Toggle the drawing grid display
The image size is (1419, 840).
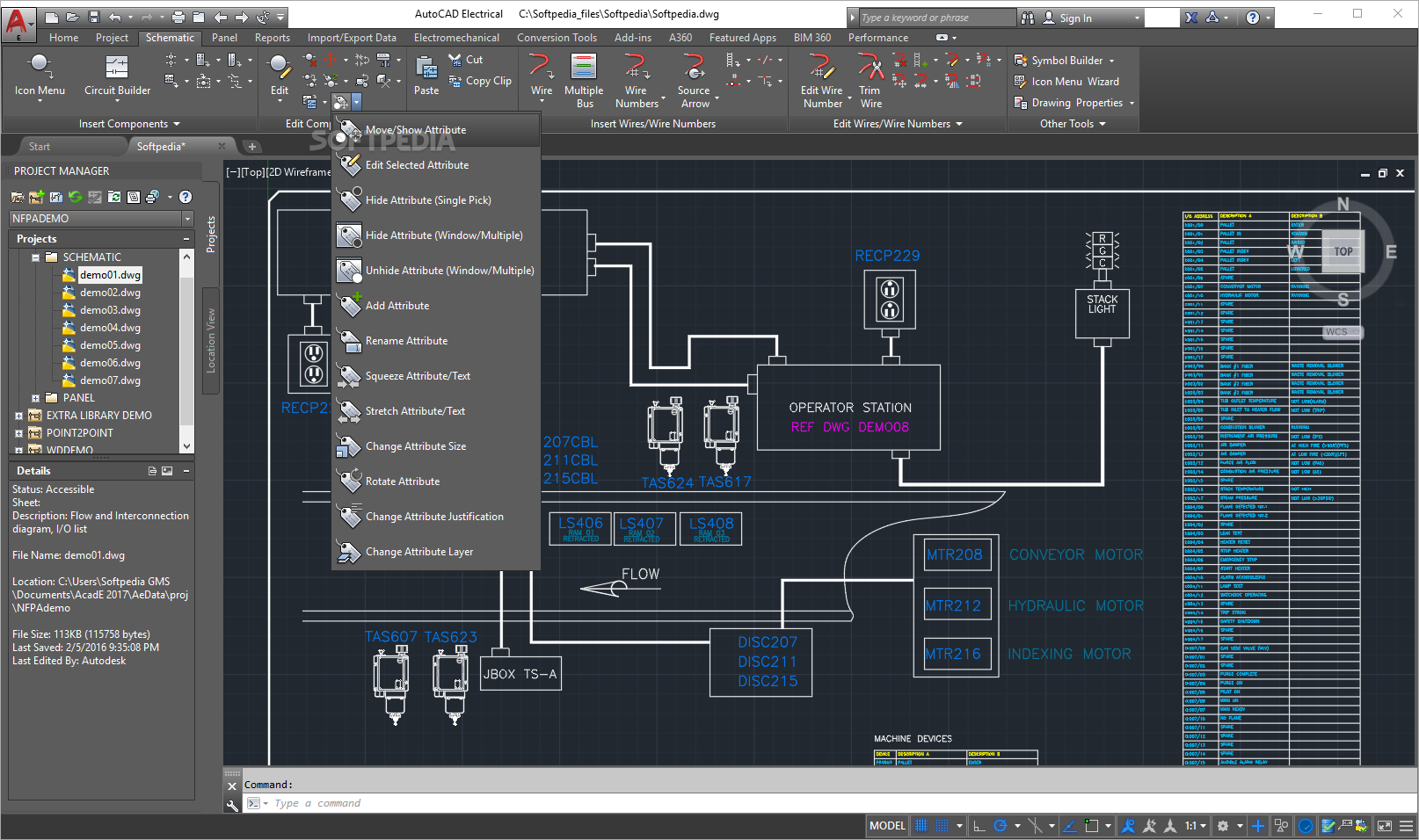click(921, 826)
